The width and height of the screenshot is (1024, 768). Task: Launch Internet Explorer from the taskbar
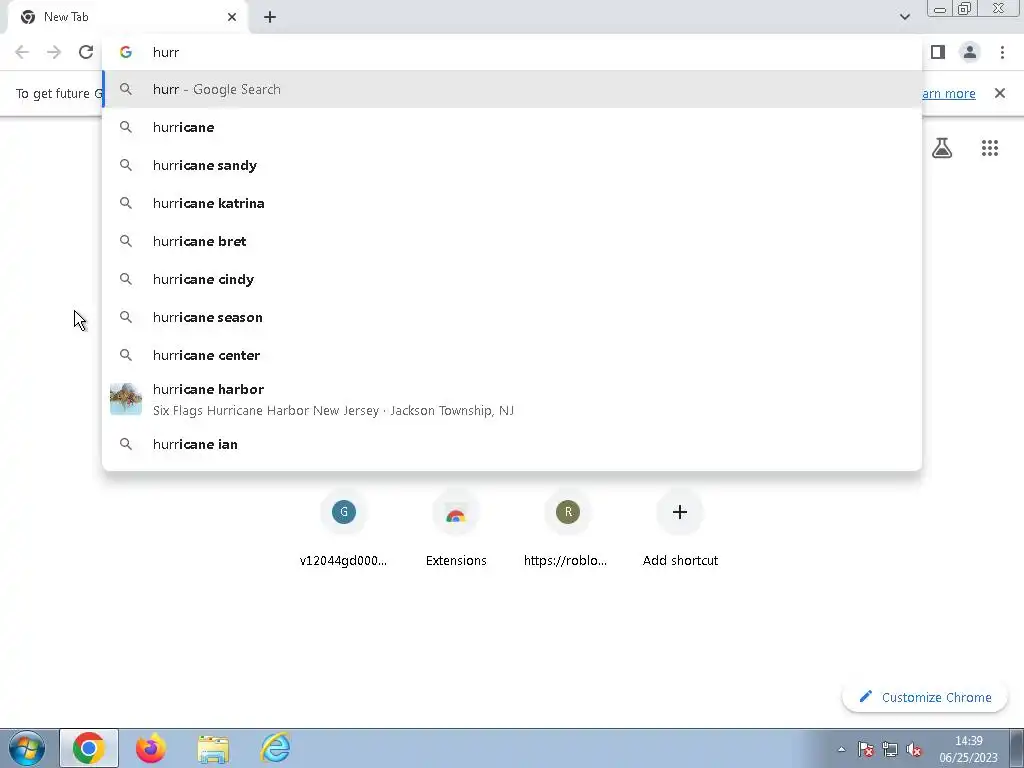(275, 748)
